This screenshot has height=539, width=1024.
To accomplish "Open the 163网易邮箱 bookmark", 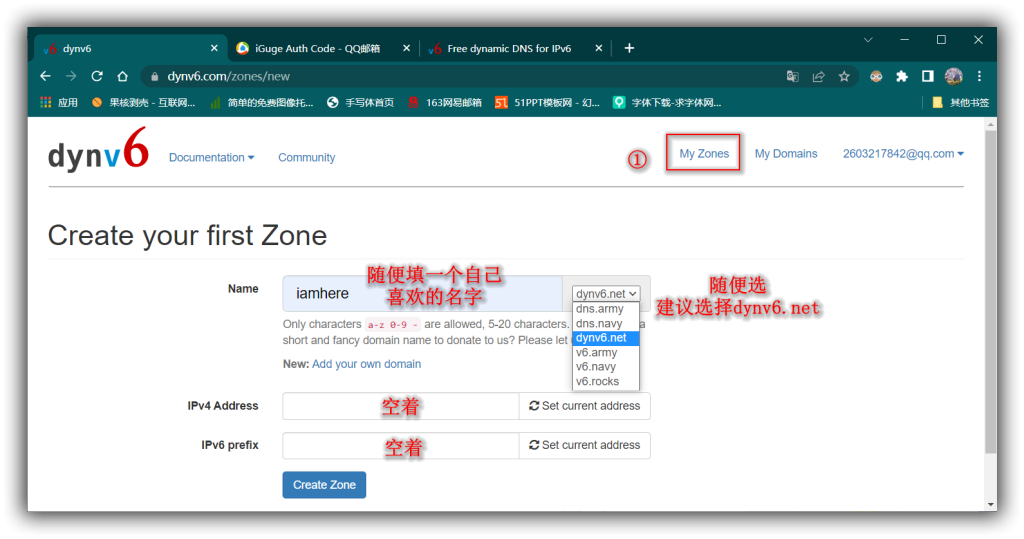I will click(x=445, y=103).
